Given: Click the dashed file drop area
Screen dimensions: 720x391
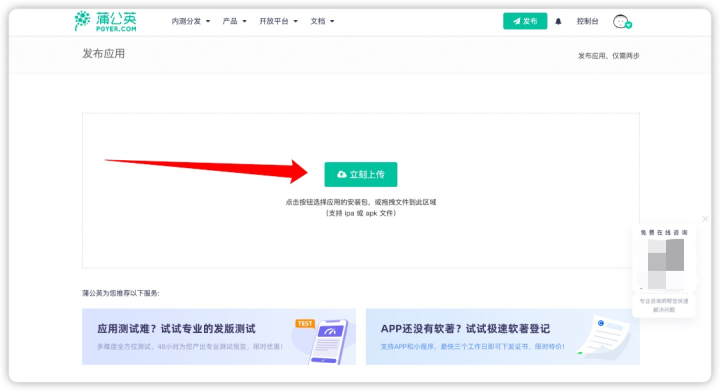Looking at the screenshot, I should [x=360, y=190].
